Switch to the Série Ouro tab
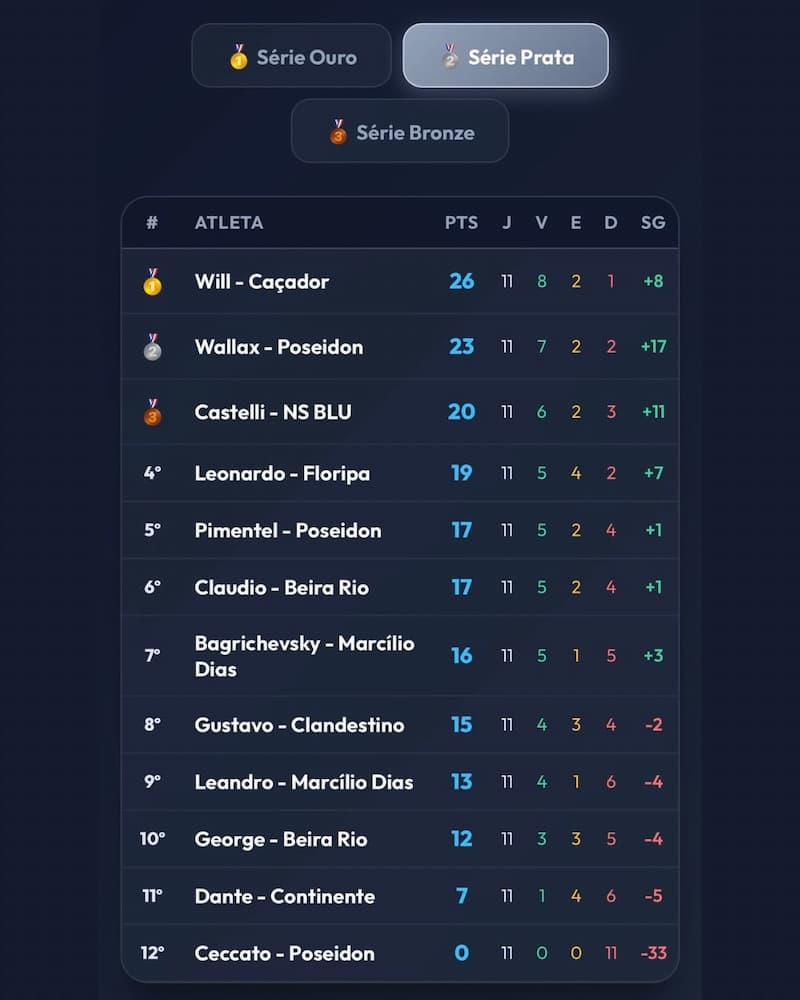 click(292, 55)
